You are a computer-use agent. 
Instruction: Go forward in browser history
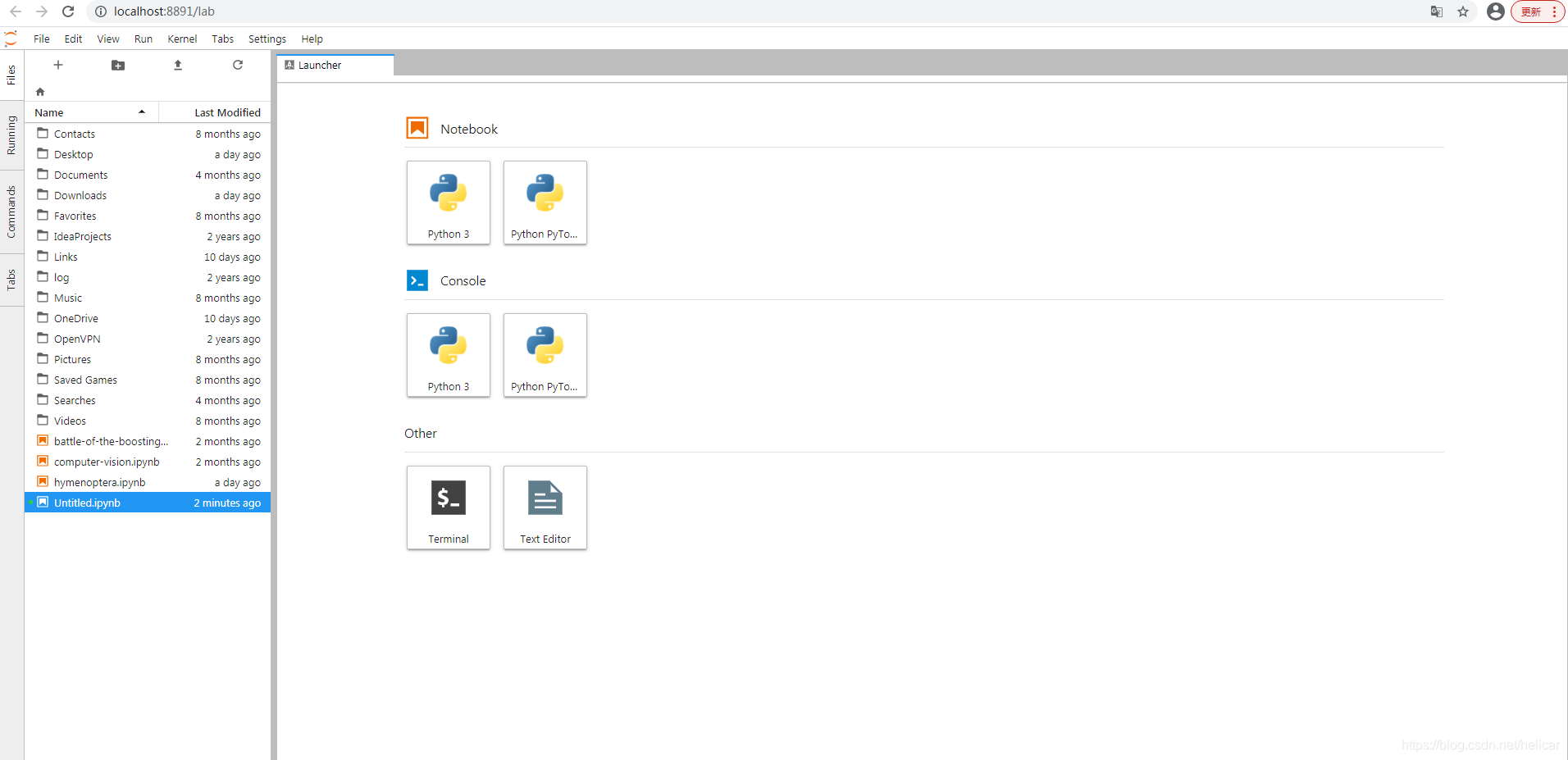point(42,11)
